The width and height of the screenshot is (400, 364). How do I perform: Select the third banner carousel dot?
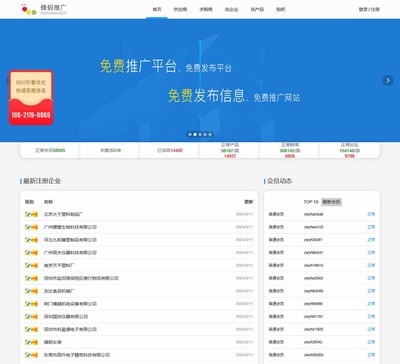coord(200,135)
